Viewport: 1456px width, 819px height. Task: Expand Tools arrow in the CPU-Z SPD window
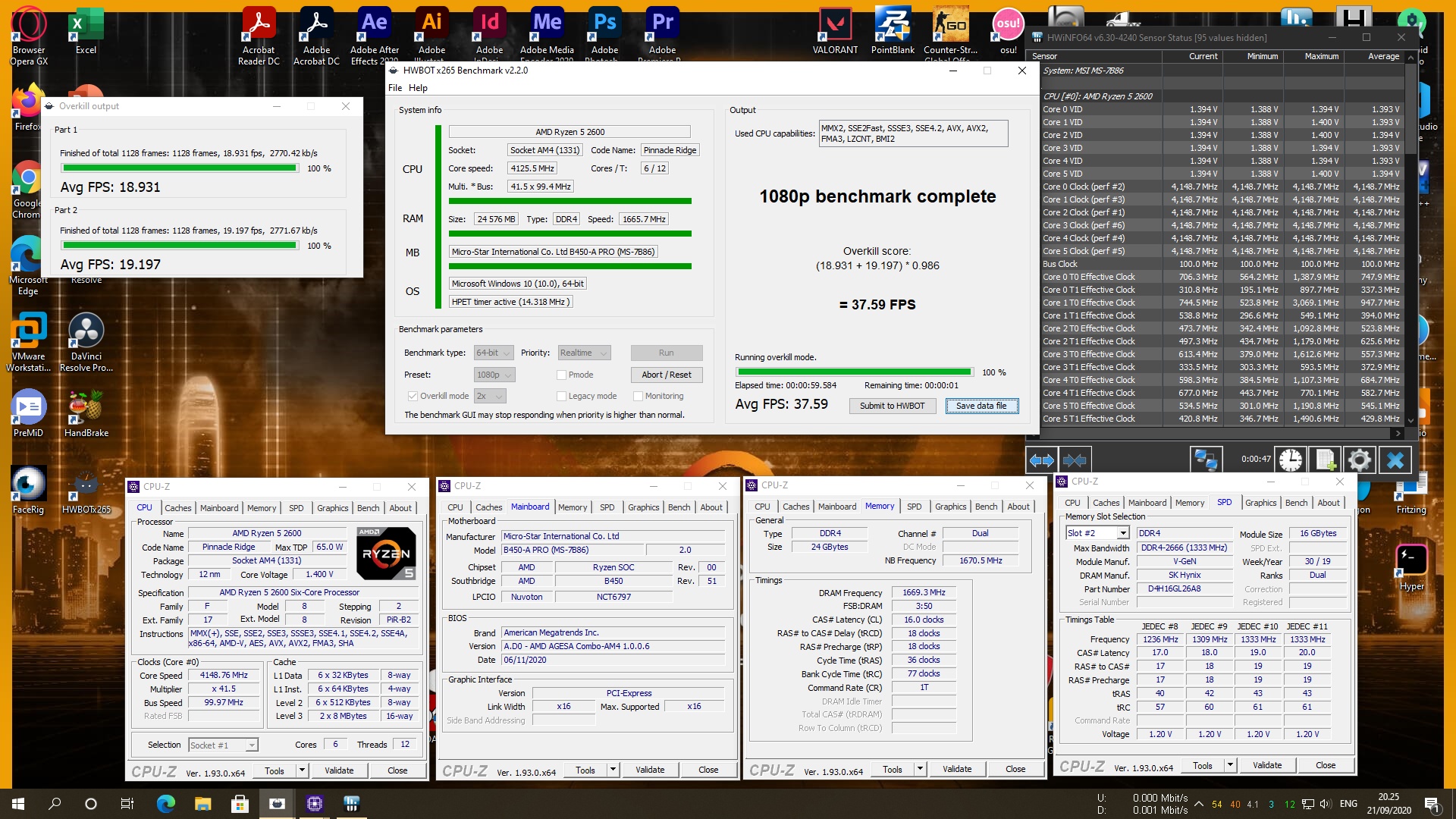click(x=1230, y=765)
